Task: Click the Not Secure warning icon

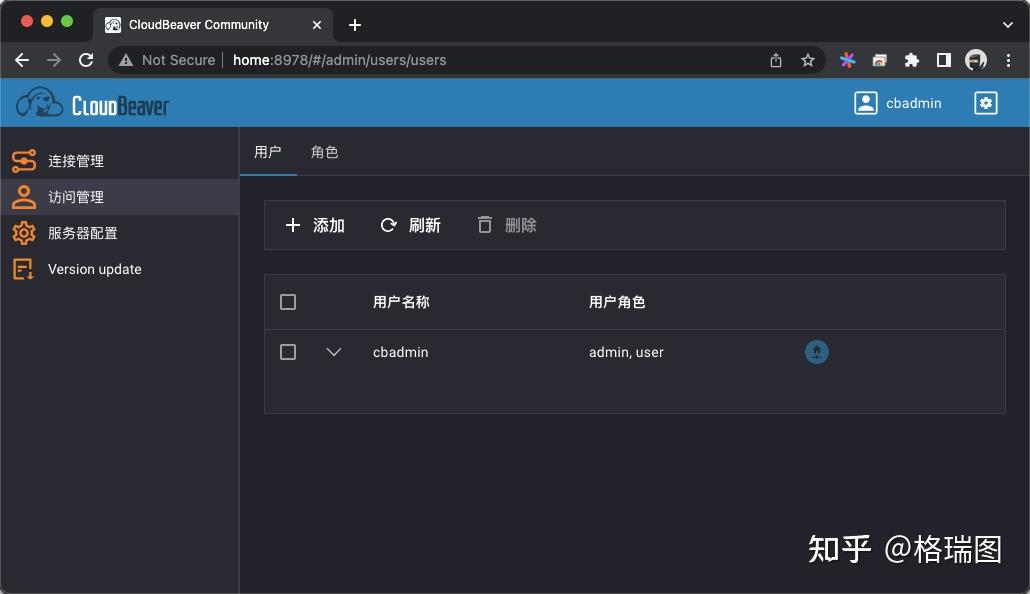Action: (126, 60)
